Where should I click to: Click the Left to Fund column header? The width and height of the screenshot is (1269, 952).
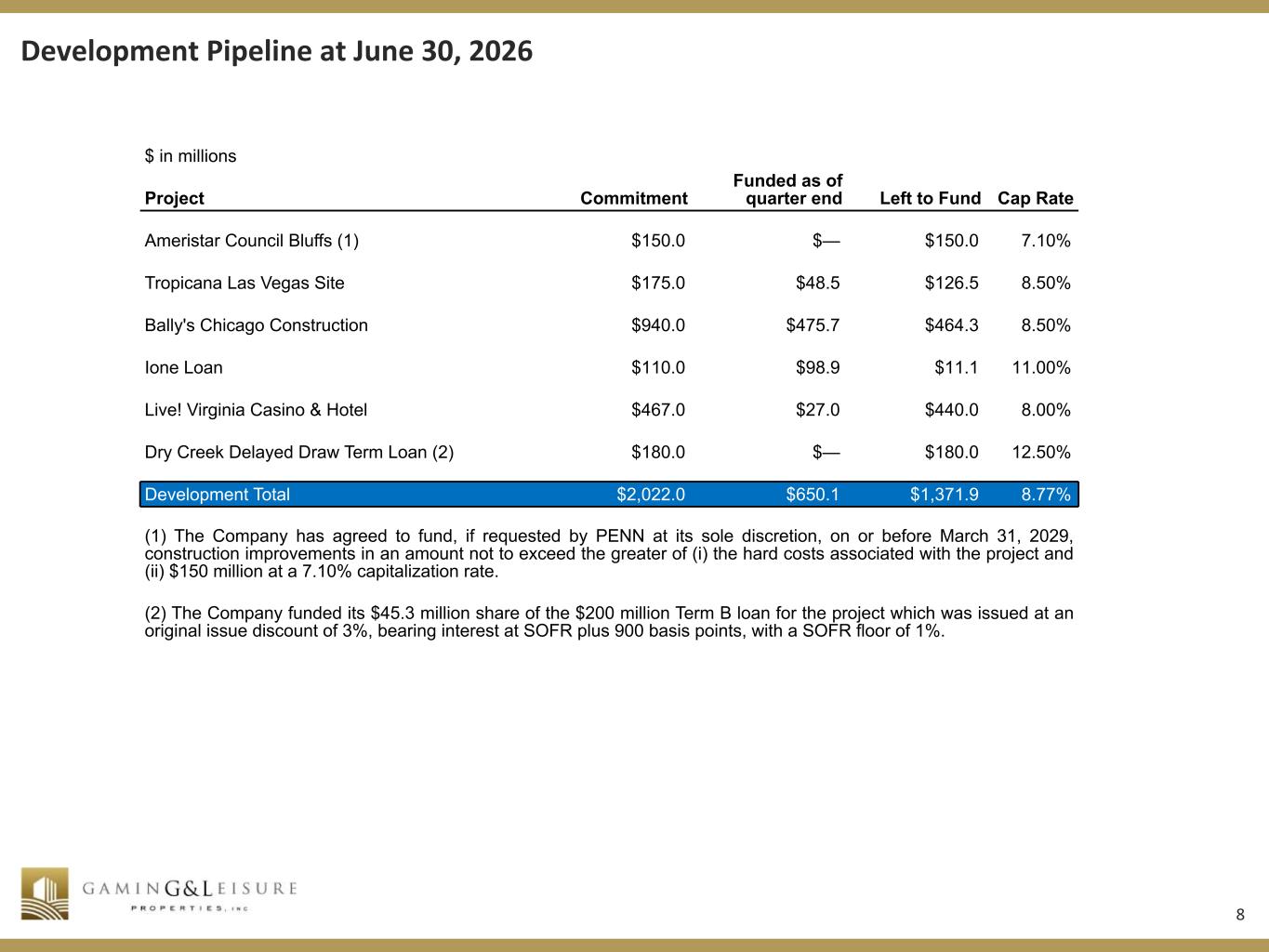pos(930,198)
